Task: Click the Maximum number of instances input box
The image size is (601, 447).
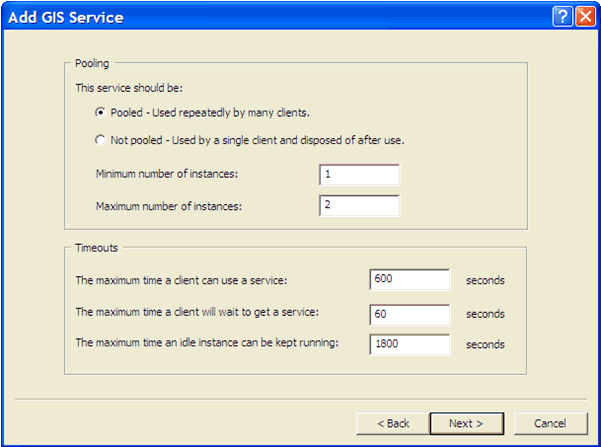Action: 359,206
